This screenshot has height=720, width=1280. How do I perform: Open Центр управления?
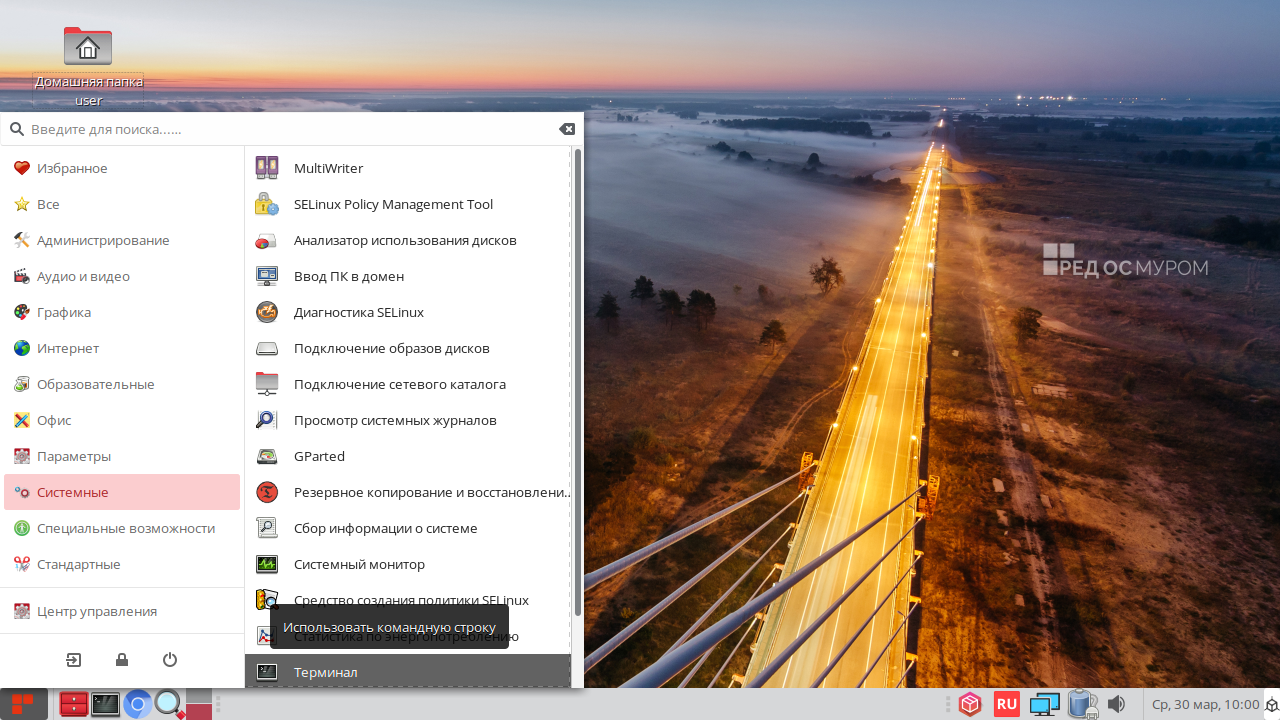point(97,611)
